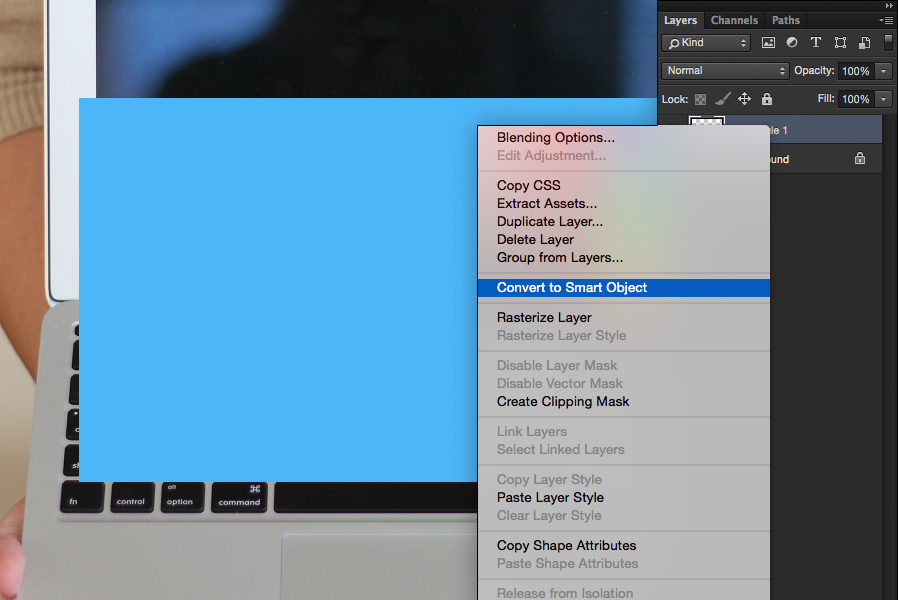Lock all padlock icon
The height and width of the screenshot is (600, 898).
[x=767, y=99]
